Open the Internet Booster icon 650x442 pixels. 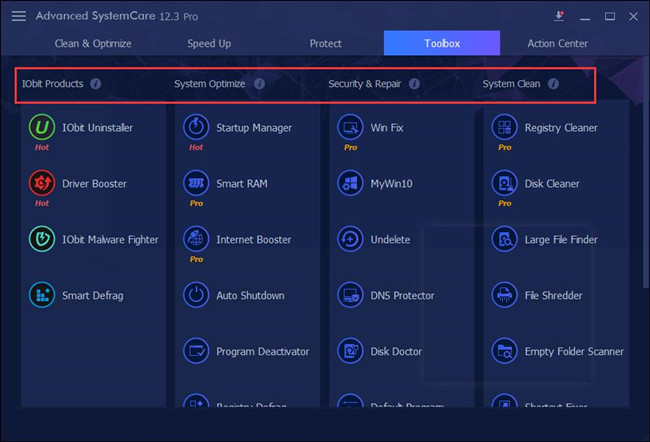pos(196,239)
